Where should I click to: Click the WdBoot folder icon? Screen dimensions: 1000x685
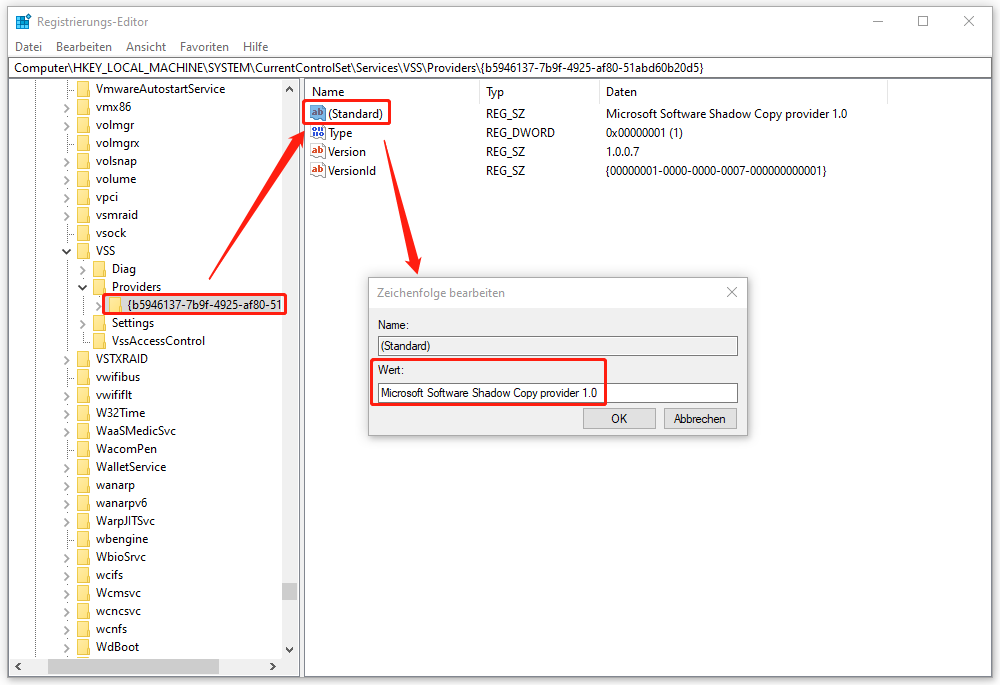point(84,647)
